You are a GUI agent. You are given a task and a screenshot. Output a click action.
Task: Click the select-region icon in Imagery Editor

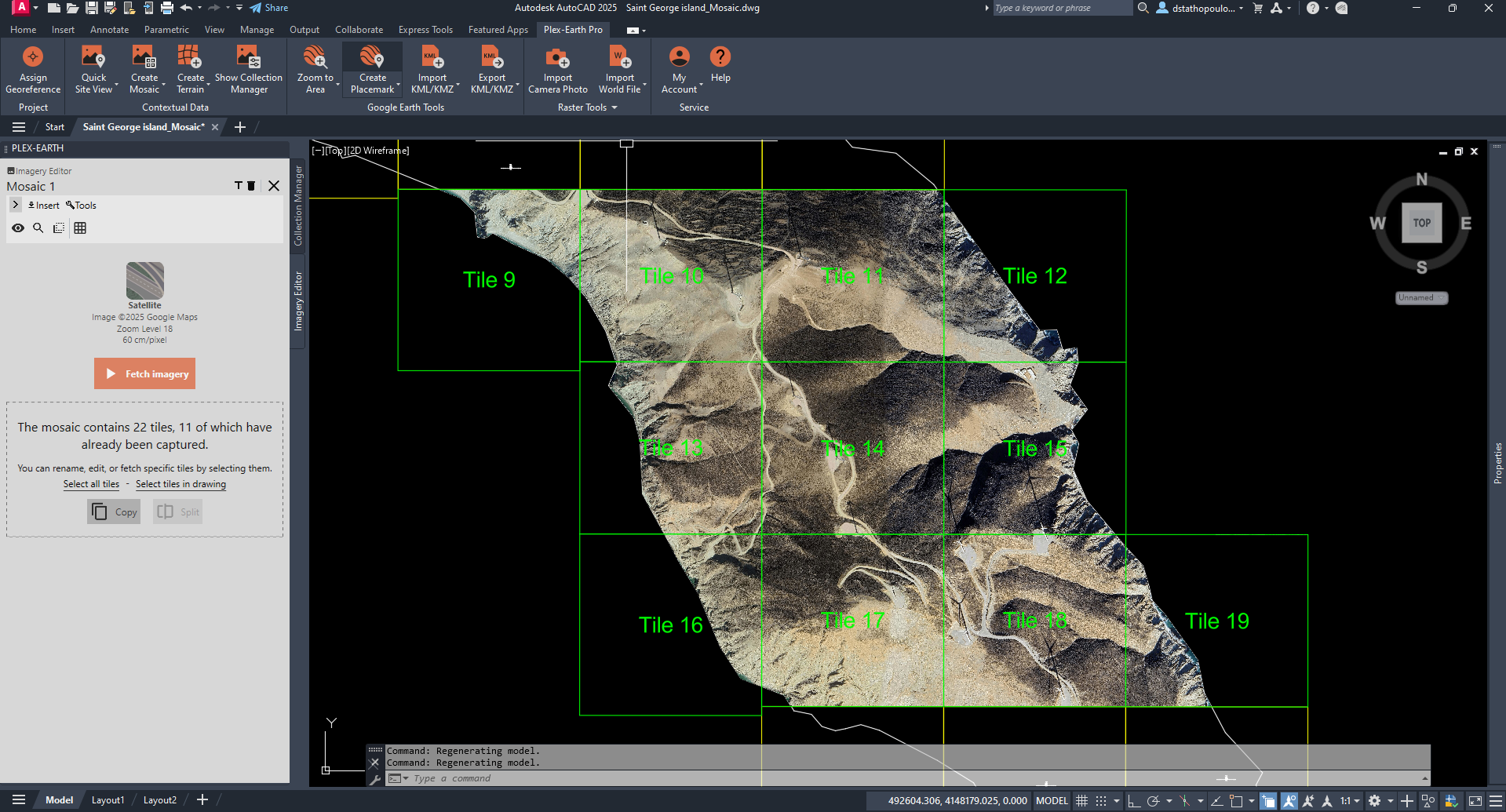pos(59,228)
